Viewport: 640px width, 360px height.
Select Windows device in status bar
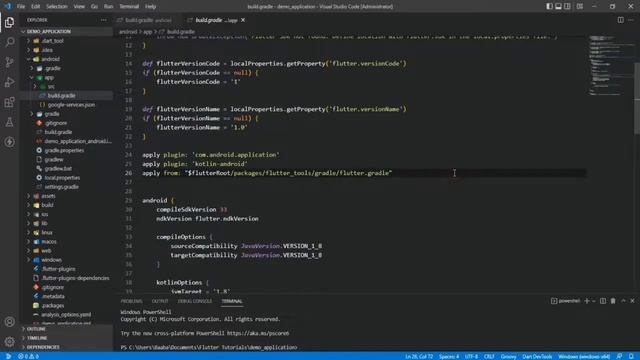coord(584,356)
